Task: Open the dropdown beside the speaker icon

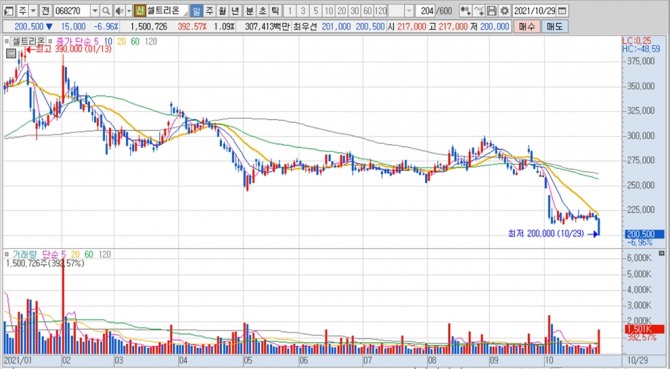Action: click(x=129, y=11)
